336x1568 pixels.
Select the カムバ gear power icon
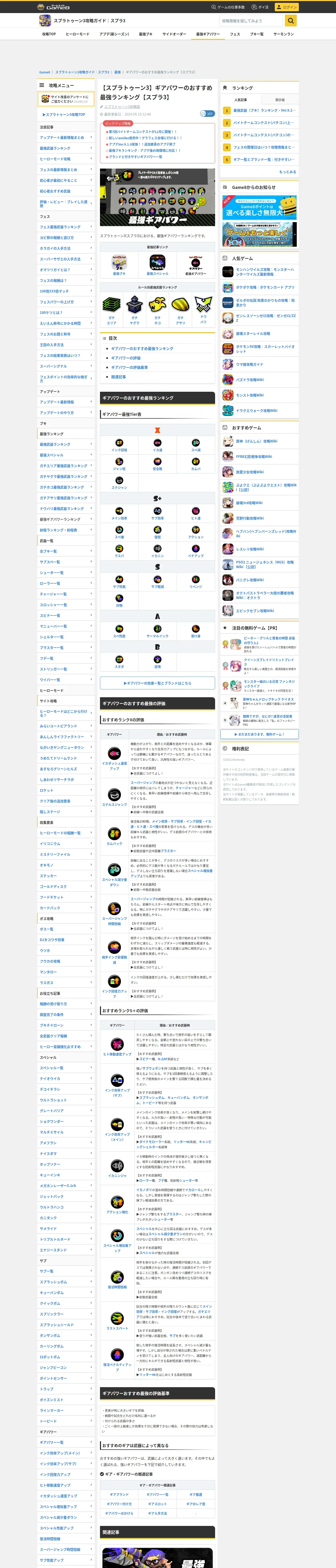196,462
